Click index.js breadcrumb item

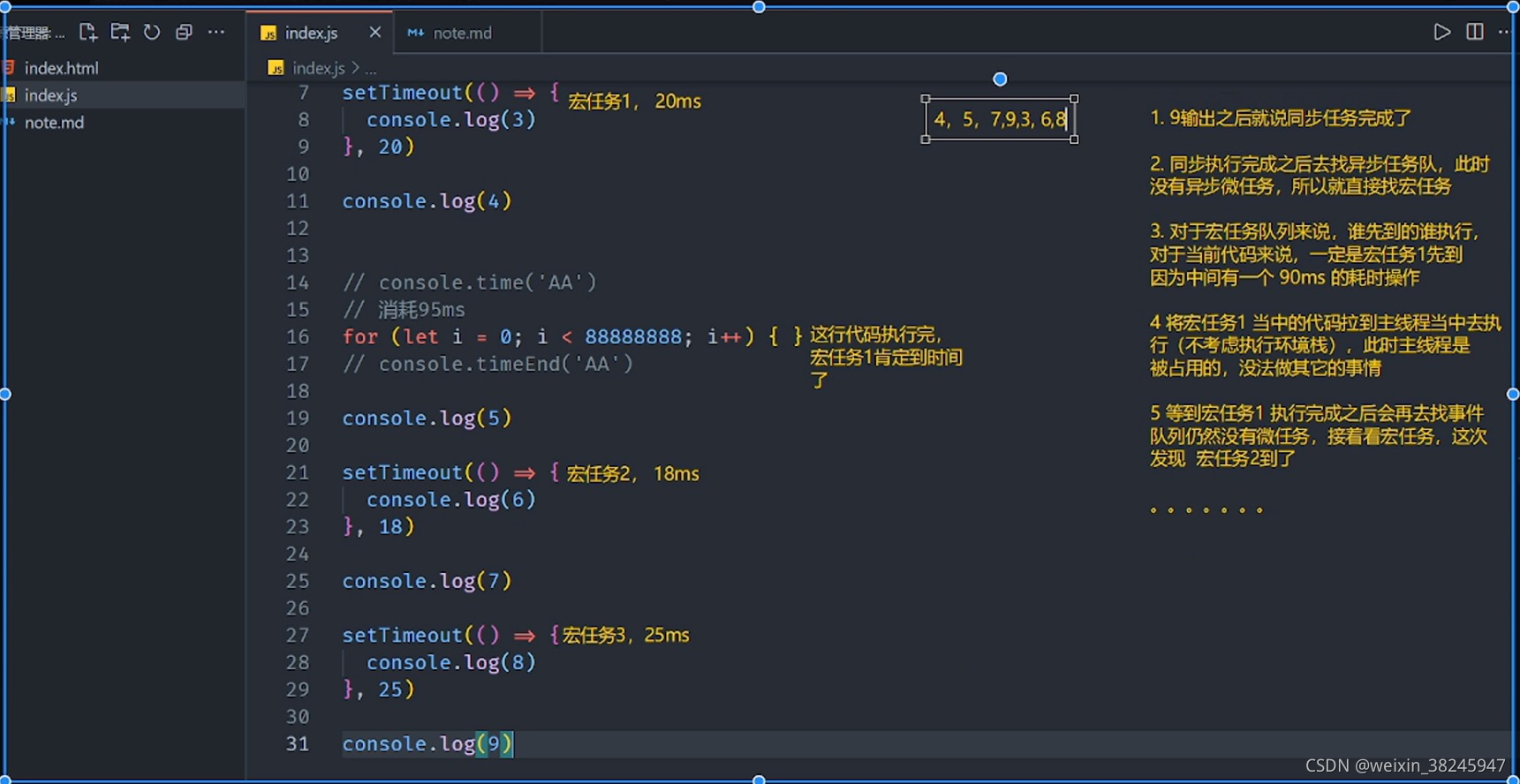coord(318,68)
